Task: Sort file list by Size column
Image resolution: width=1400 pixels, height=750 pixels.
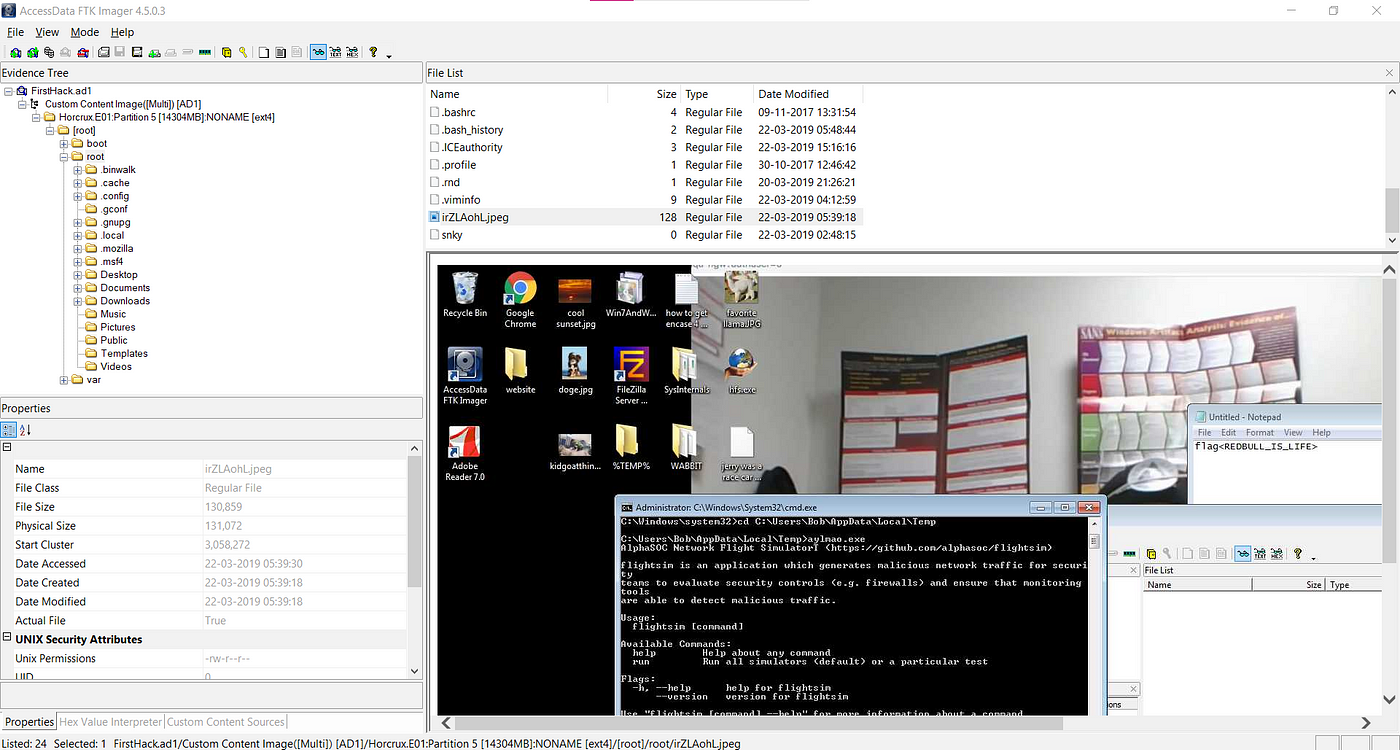Action: (644, 94)
